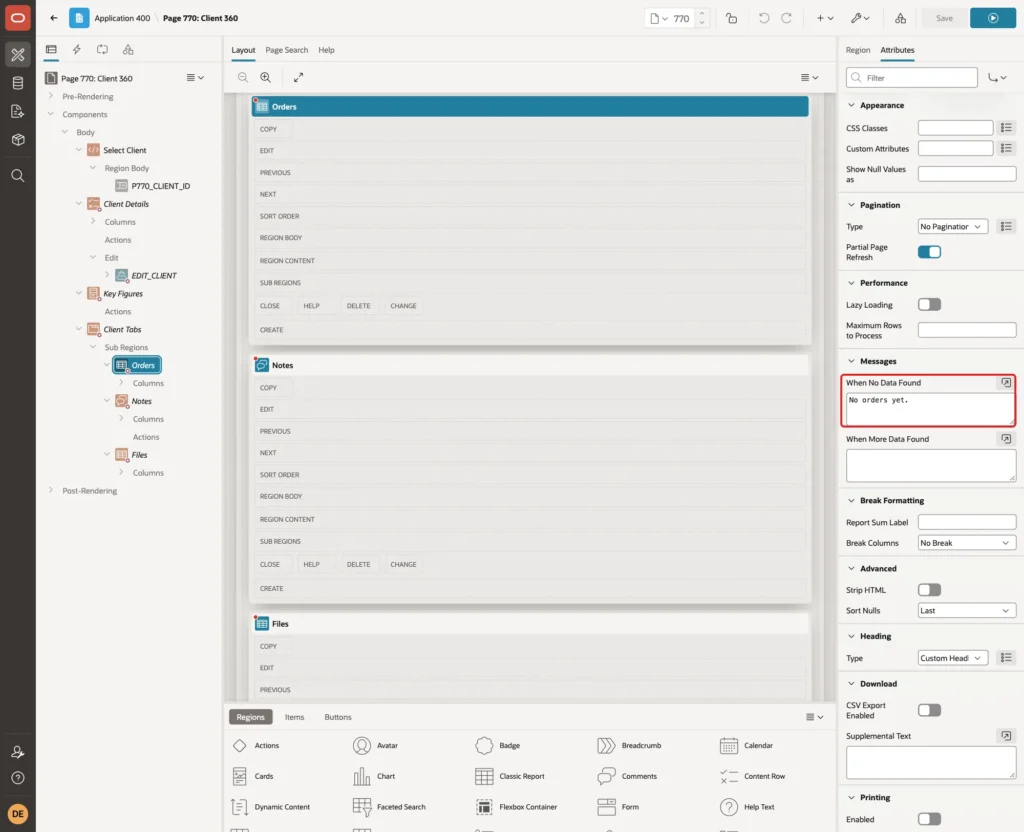Collapse the Messages section
1024x832 pixels.
click(851, 361)
